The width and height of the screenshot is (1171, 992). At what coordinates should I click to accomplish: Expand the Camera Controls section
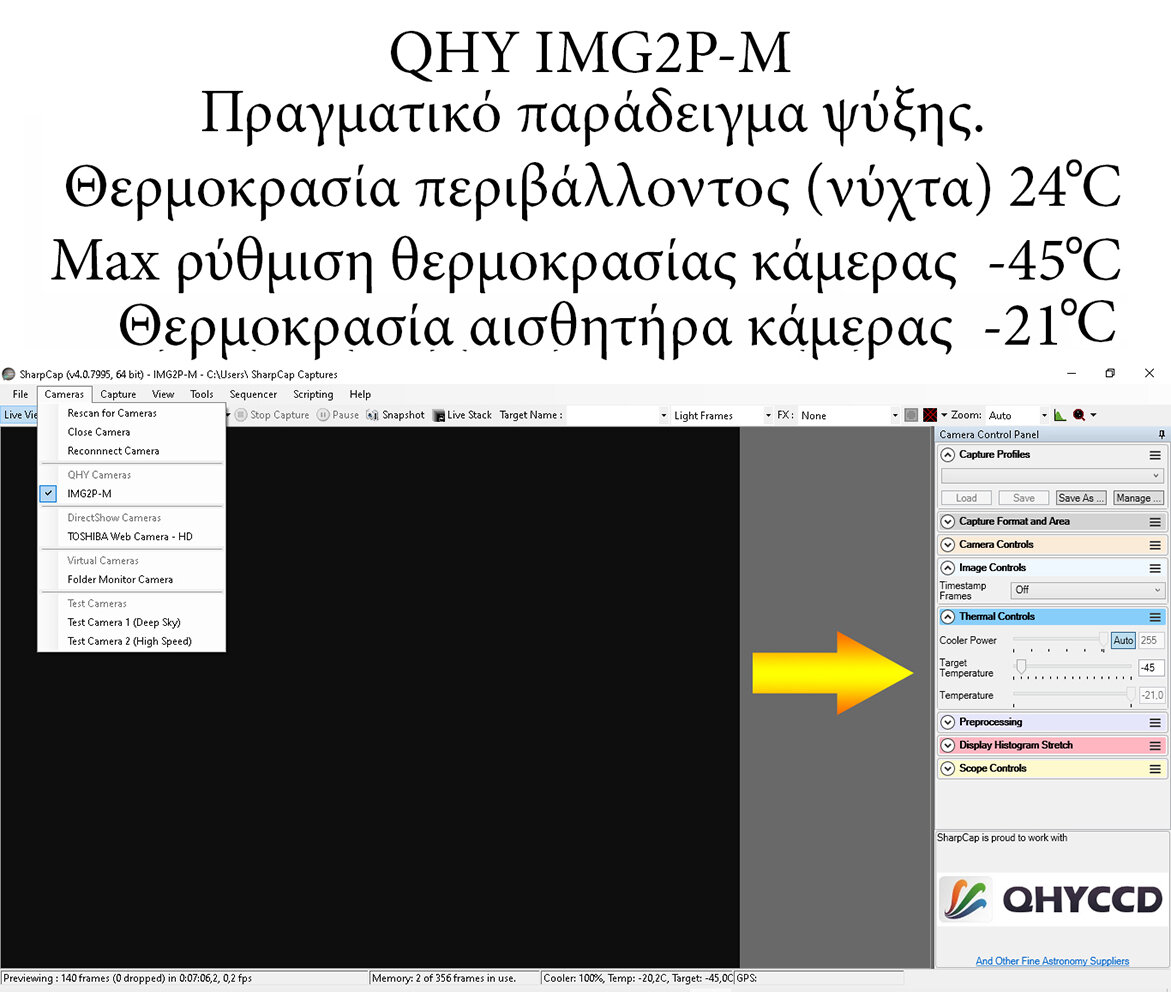click(x=948, y=545)
